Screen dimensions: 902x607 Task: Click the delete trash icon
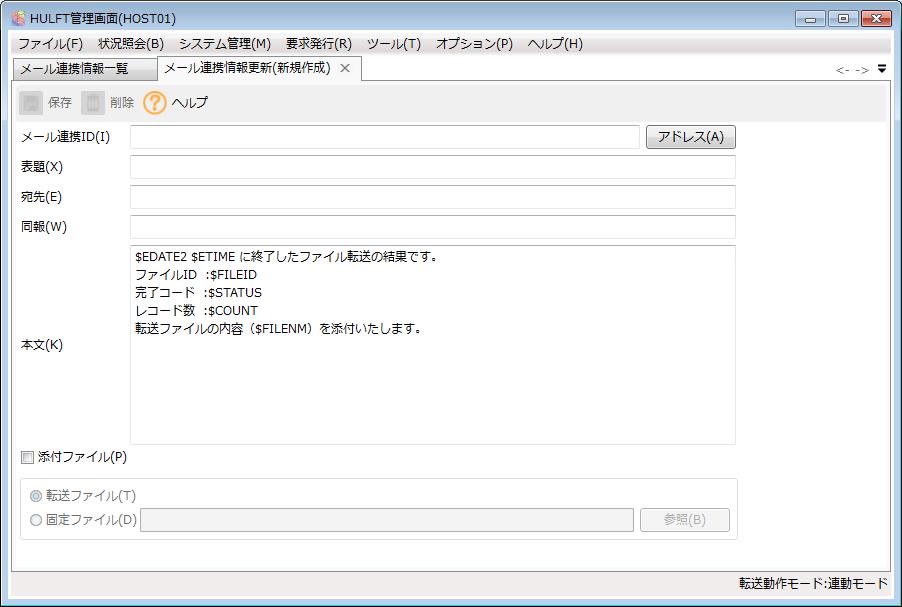93,103
